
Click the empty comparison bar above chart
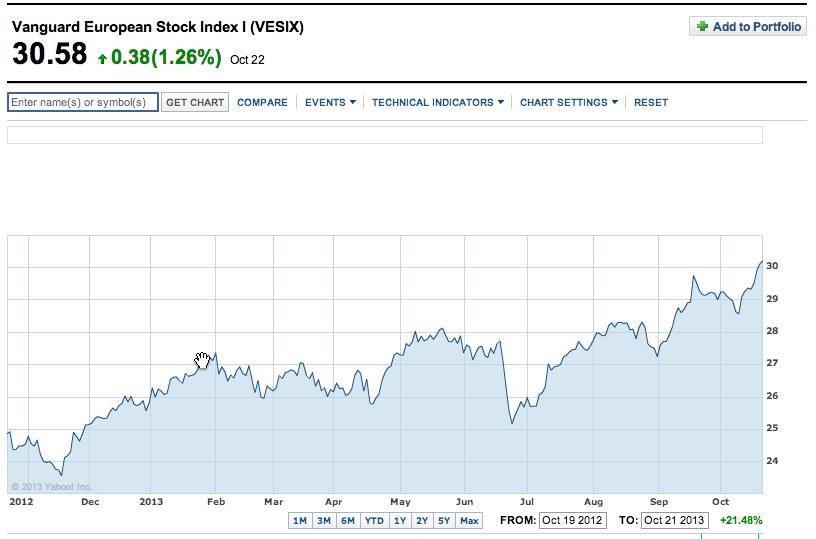tap(385, 135)
